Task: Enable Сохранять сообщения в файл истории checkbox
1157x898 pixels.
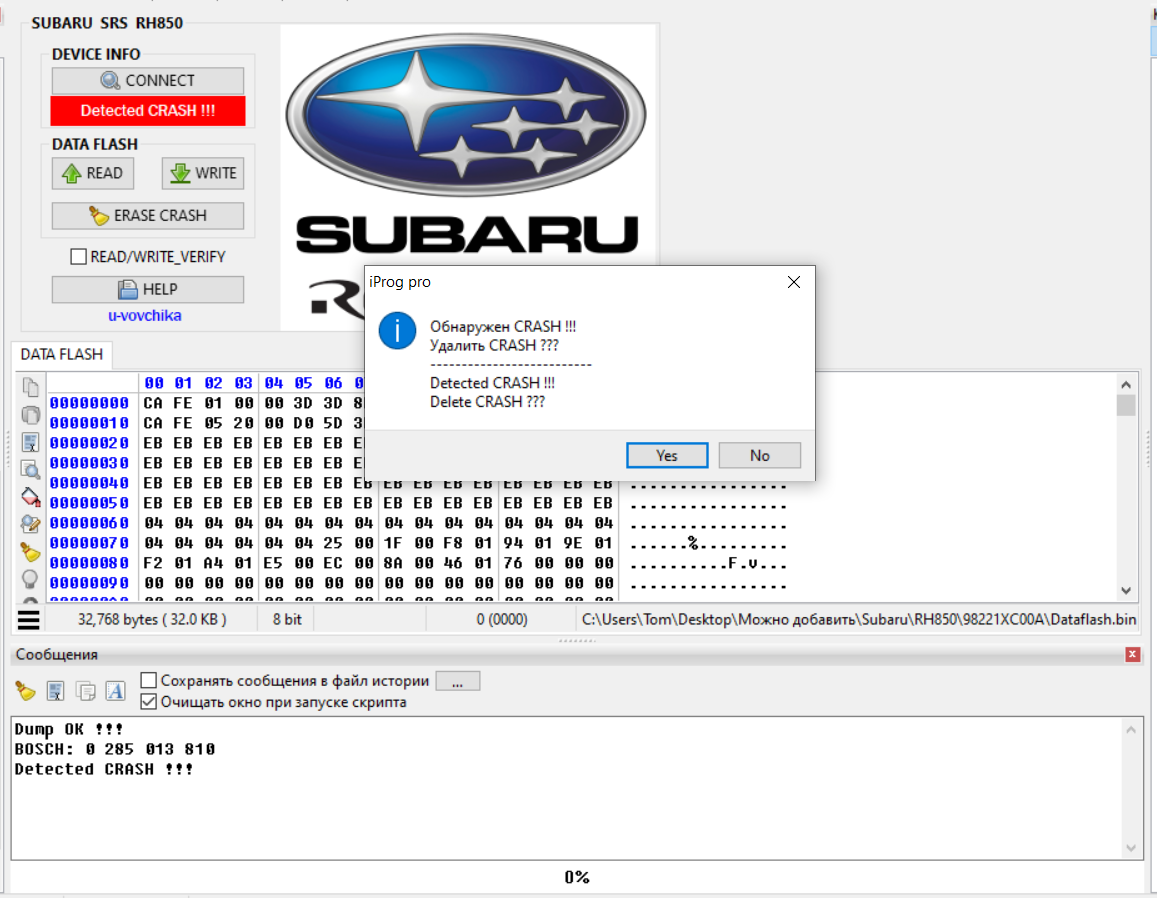Action: [x=148, y=680]
